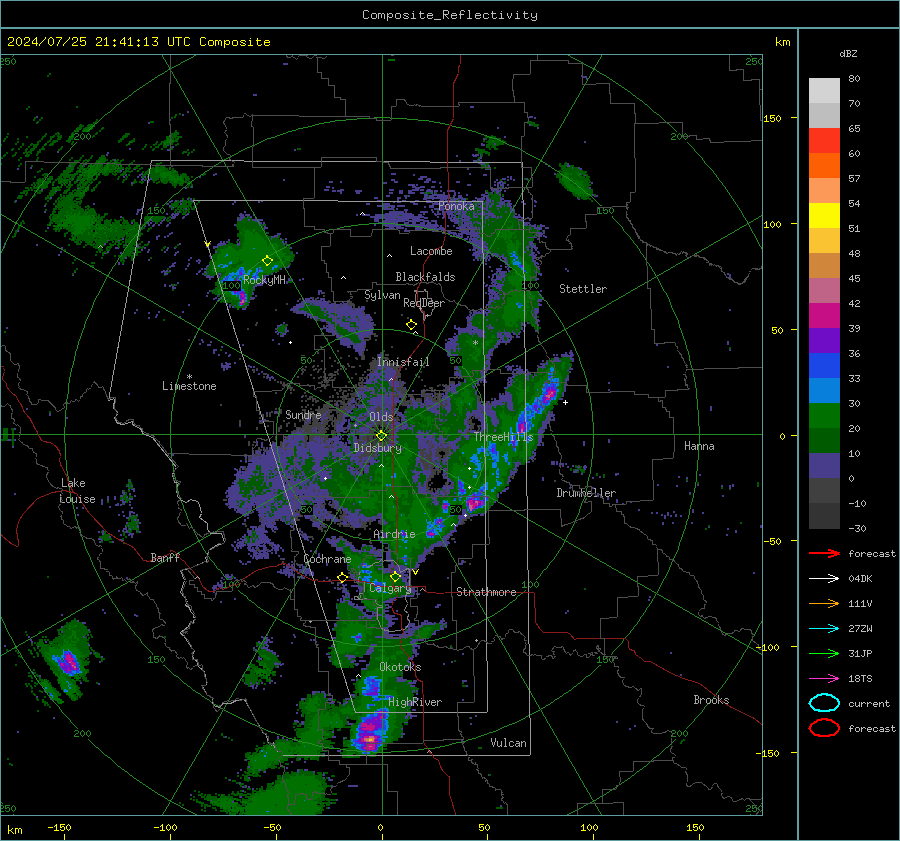Click the Airdrie city label
The width and height of the screenshot is (900, 841).
pyautogui.click(x=394, y=534)
